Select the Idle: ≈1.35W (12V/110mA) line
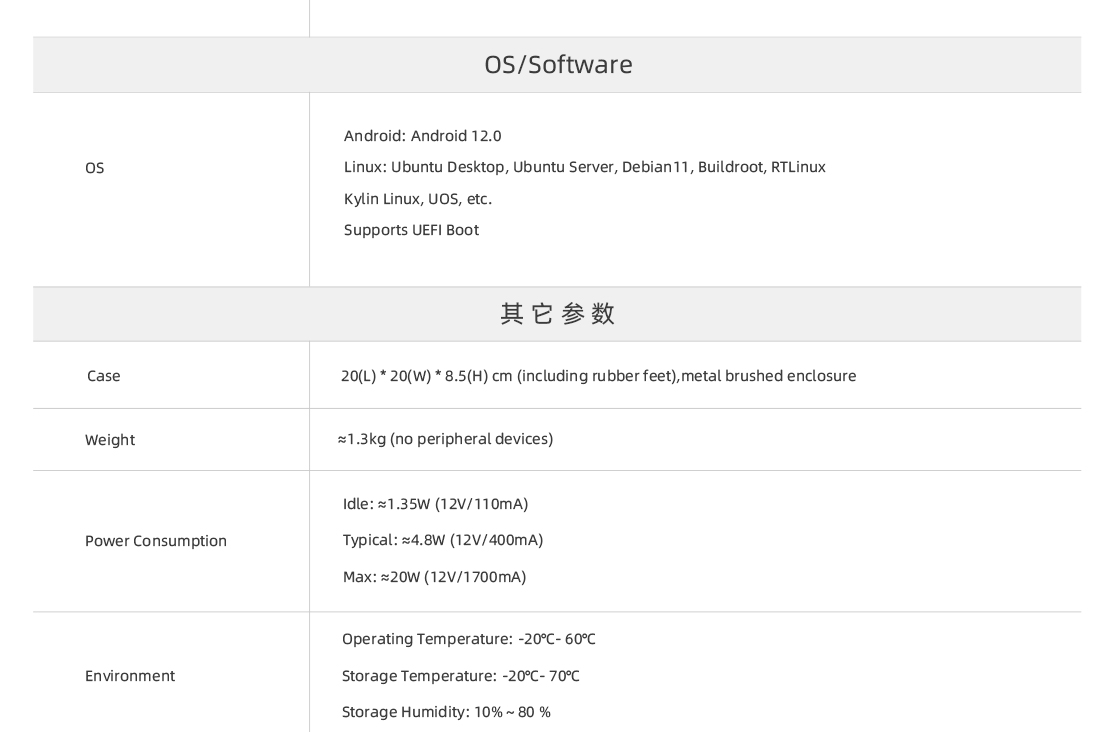 436,504
